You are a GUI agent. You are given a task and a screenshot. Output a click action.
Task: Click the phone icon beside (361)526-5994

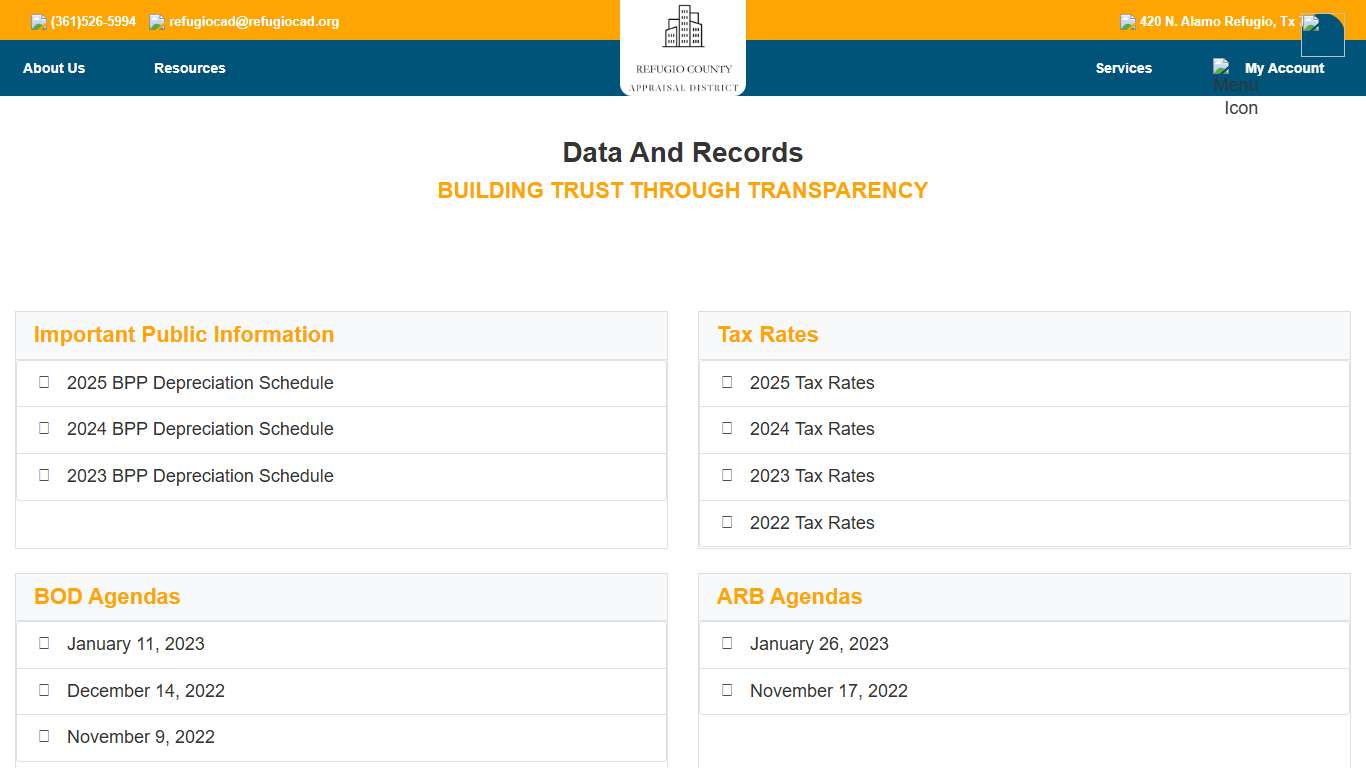[39, 22]
